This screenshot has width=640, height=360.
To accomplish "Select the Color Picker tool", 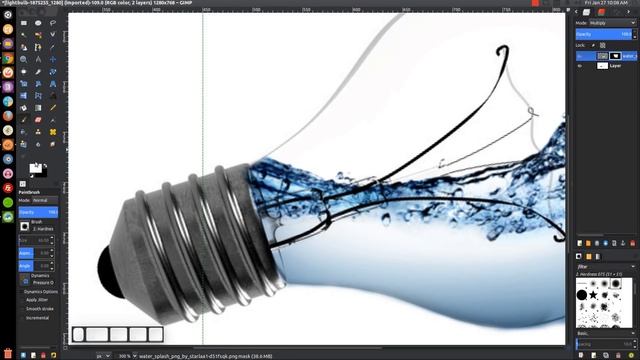I will [53, 47].
